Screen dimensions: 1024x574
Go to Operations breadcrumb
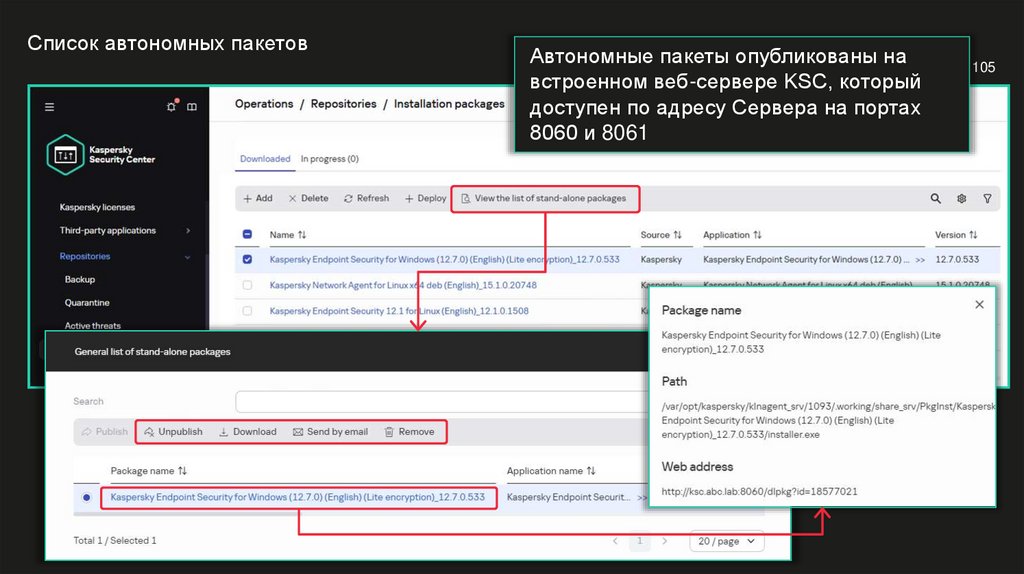264,104
